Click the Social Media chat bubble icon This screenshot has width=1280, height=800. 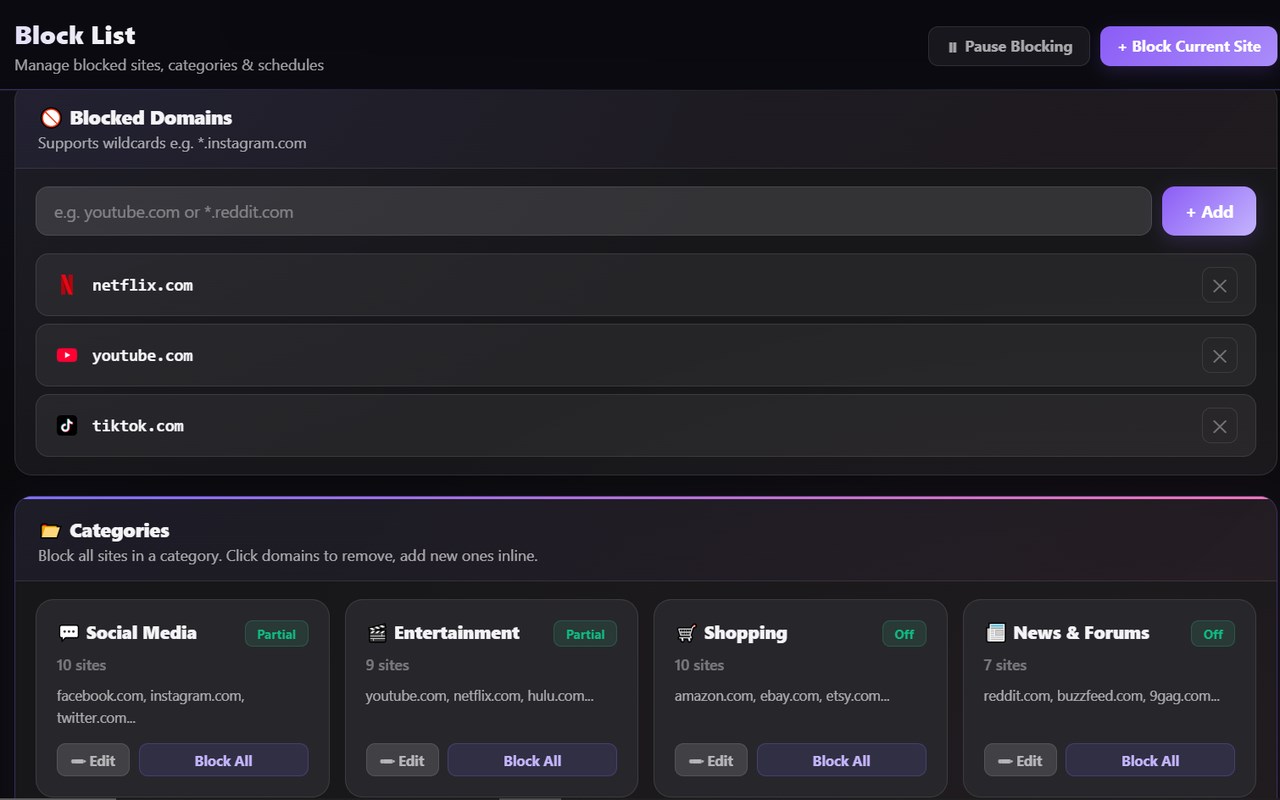[x=68, y=633]
